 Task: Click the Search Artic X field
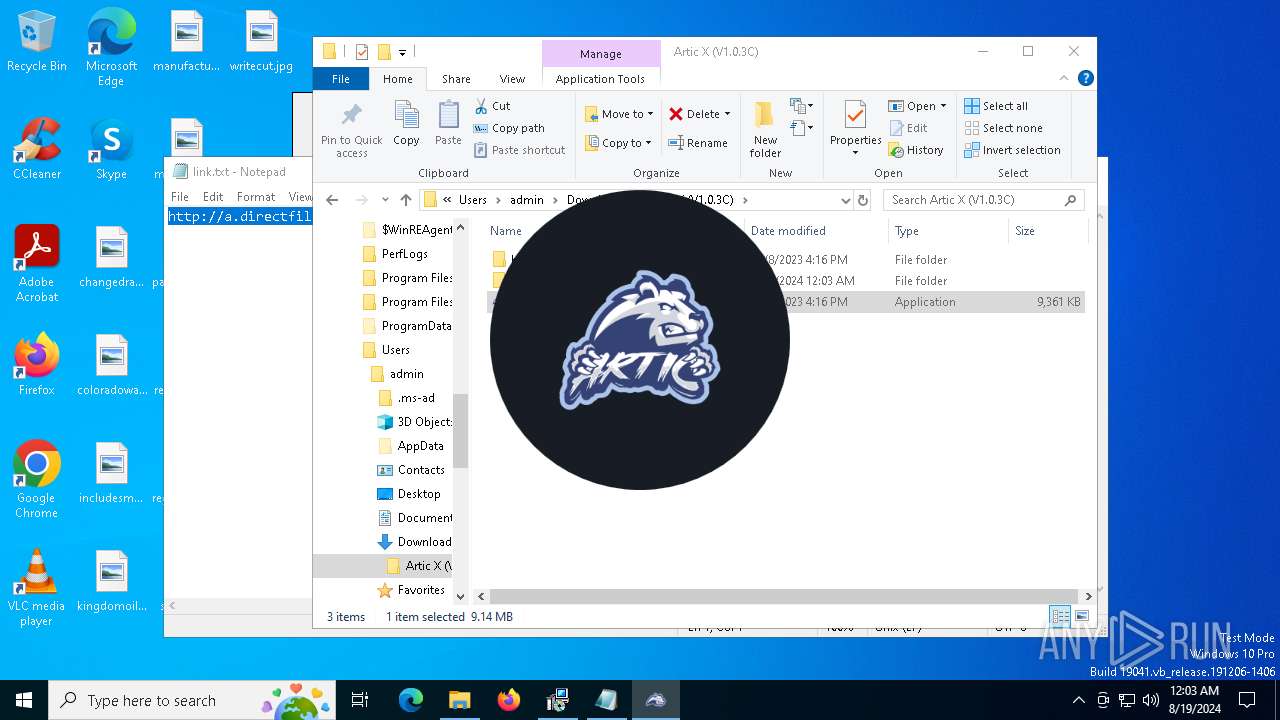(x=983, y=200)
